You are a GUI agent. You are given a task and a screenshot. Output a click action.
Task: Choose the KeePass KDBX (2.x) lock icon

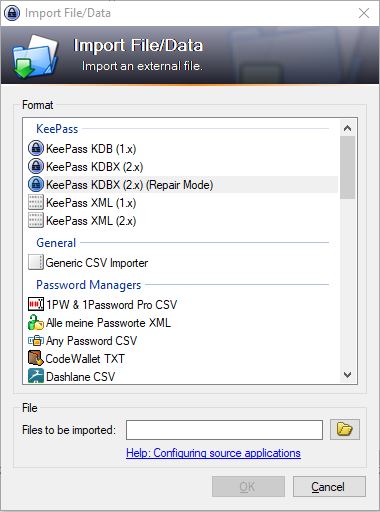pos(36,166)
